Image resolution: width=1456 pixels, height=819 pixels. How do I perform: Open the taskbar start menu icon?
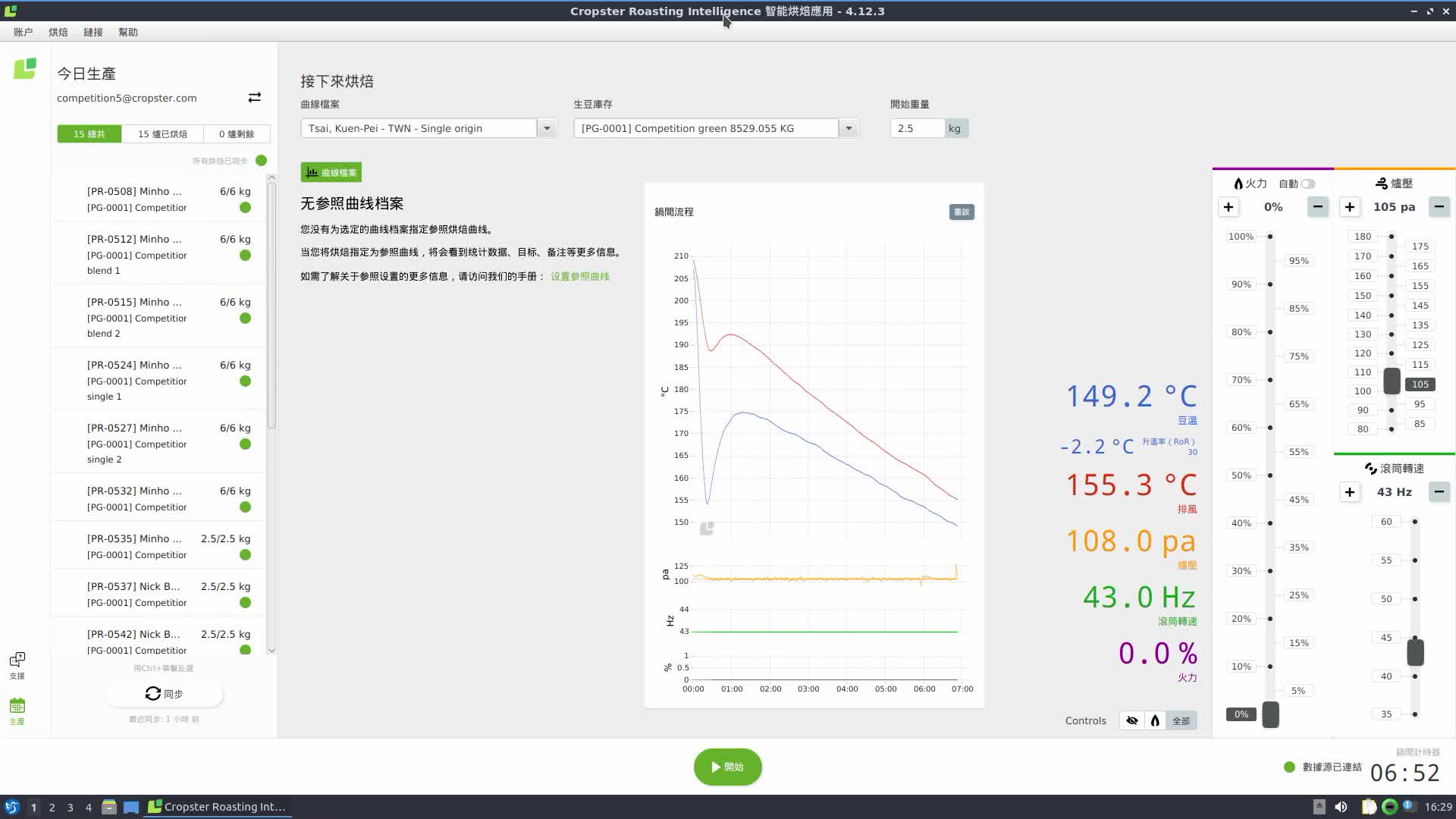coord(11,807)
